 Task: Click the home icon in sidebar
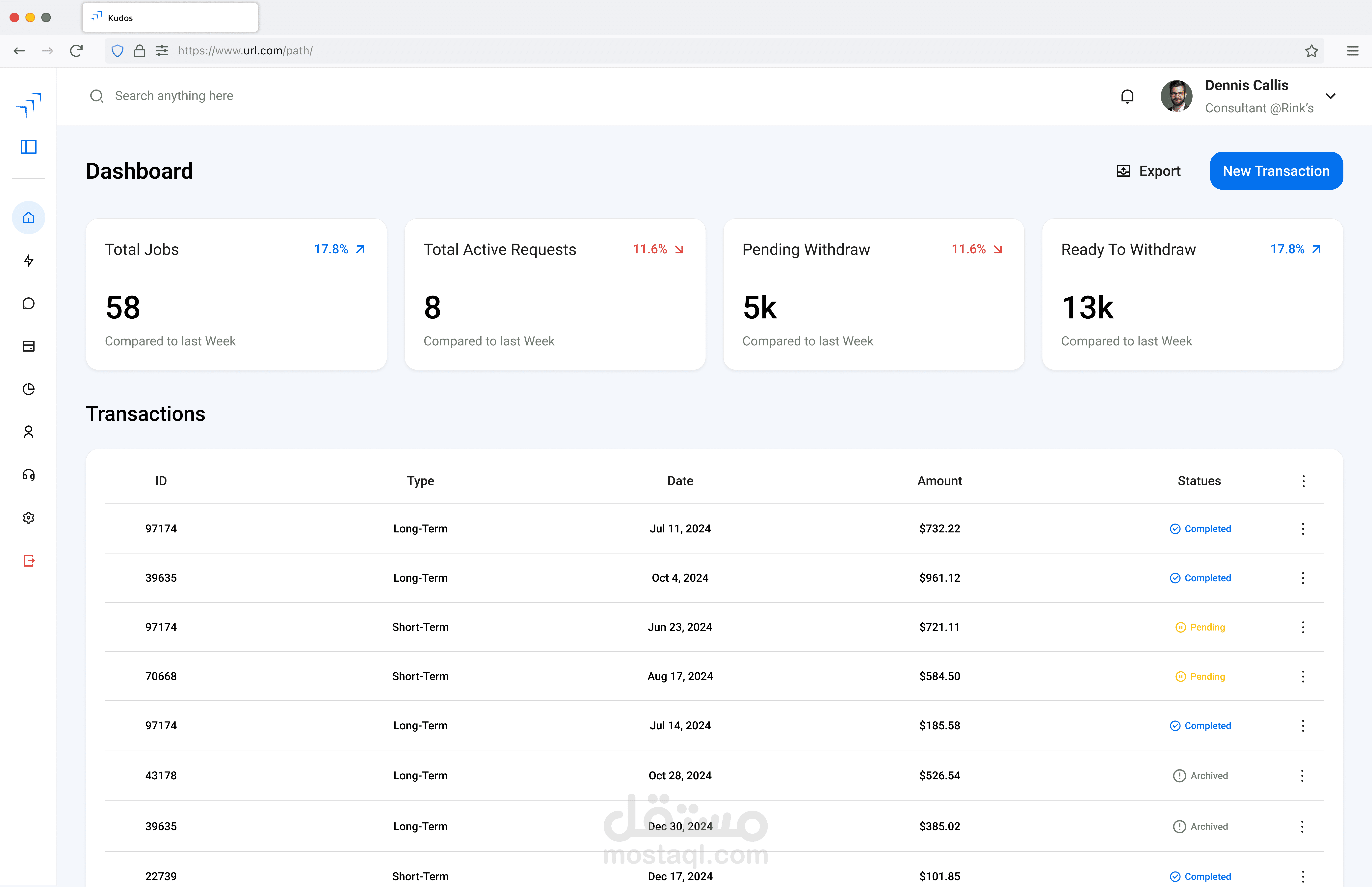28,218
